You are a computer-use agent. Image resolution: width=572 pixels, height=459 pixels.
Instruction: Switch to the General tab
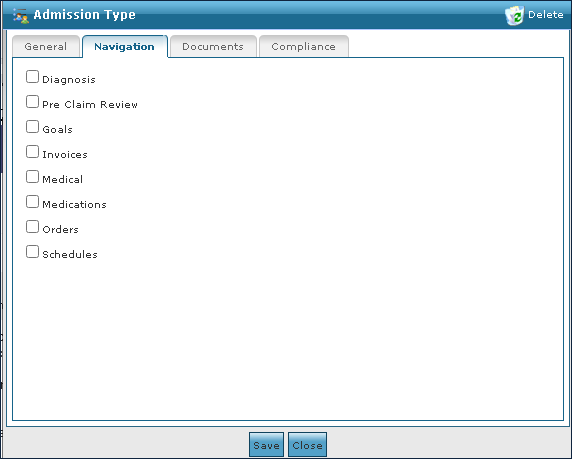click(46, 46)
